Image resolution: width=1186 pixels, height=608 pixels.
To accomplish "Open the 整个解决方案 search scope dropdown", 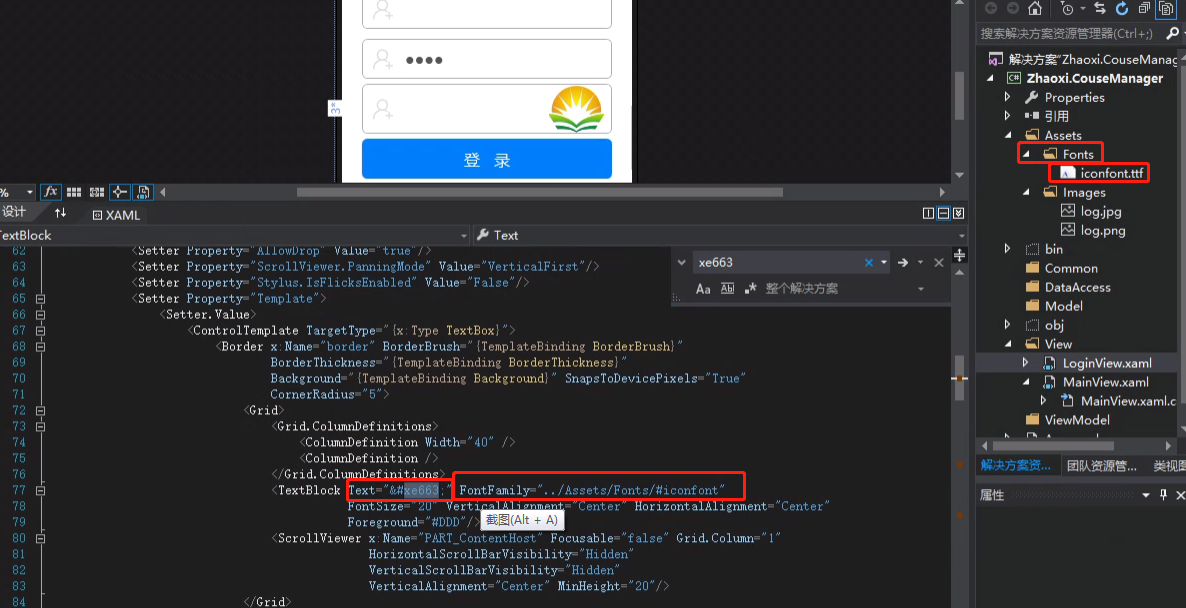I will 920,288.
